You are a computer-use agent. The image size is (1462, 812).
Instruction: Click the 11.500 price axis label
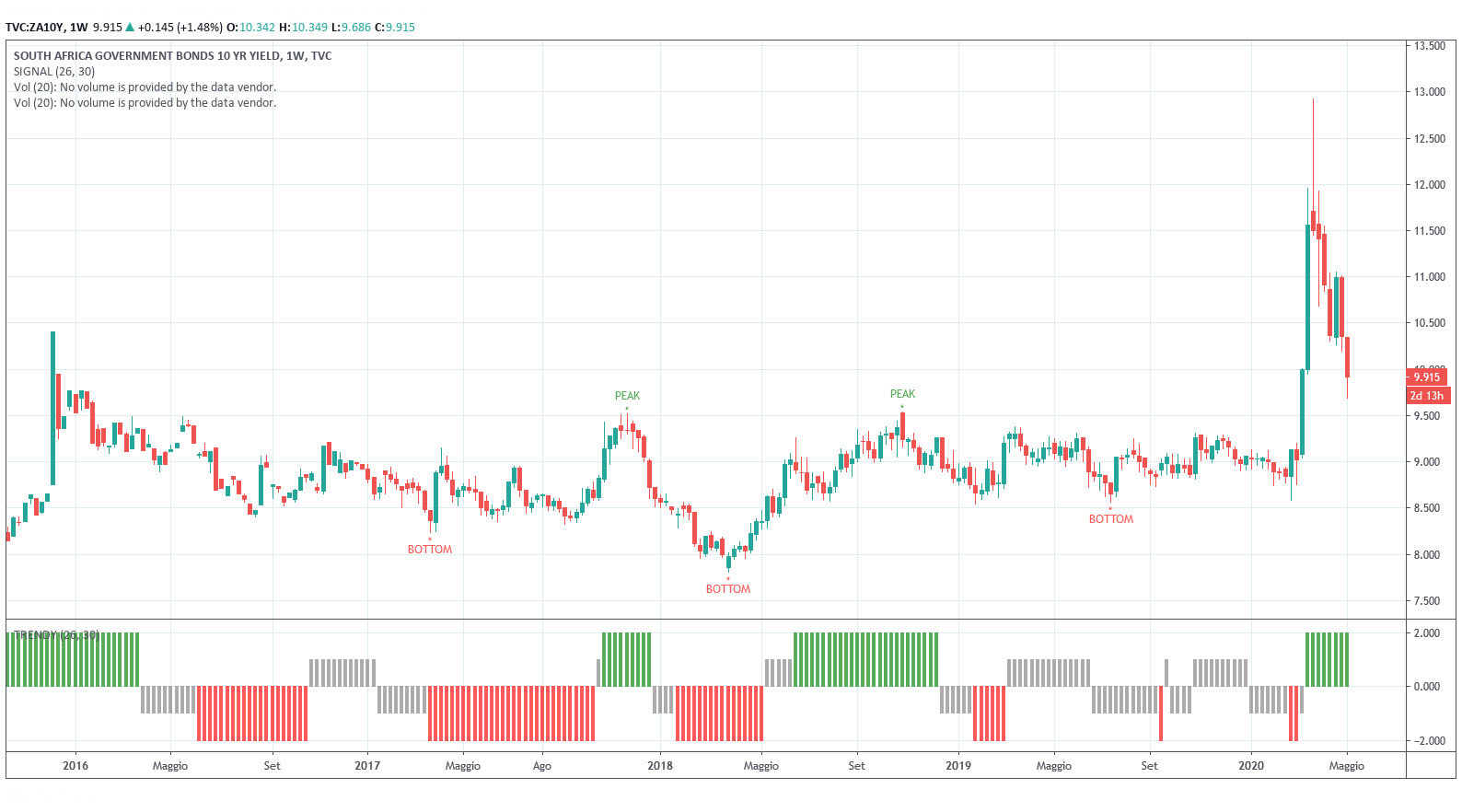tap(1430, 231)
